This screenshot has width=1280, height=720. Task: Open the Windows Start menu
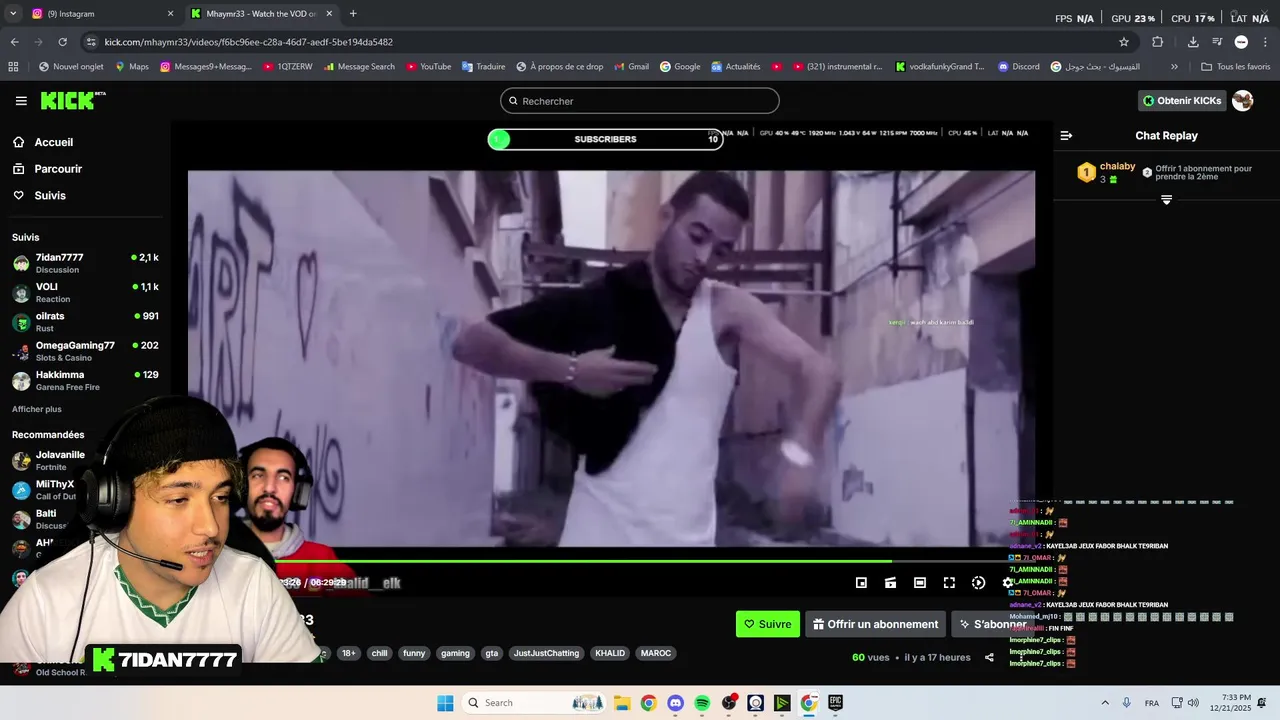pos(445,703)
